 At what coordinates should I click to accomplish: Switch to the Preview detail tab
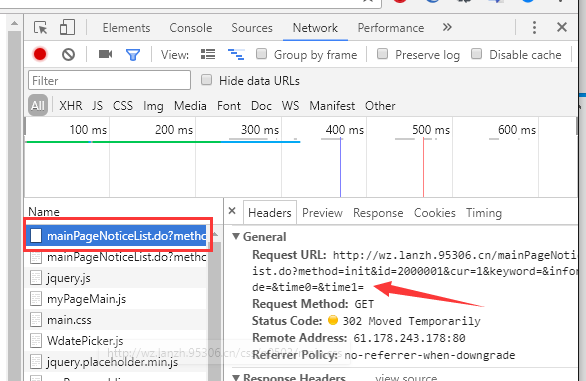(322, 213)
